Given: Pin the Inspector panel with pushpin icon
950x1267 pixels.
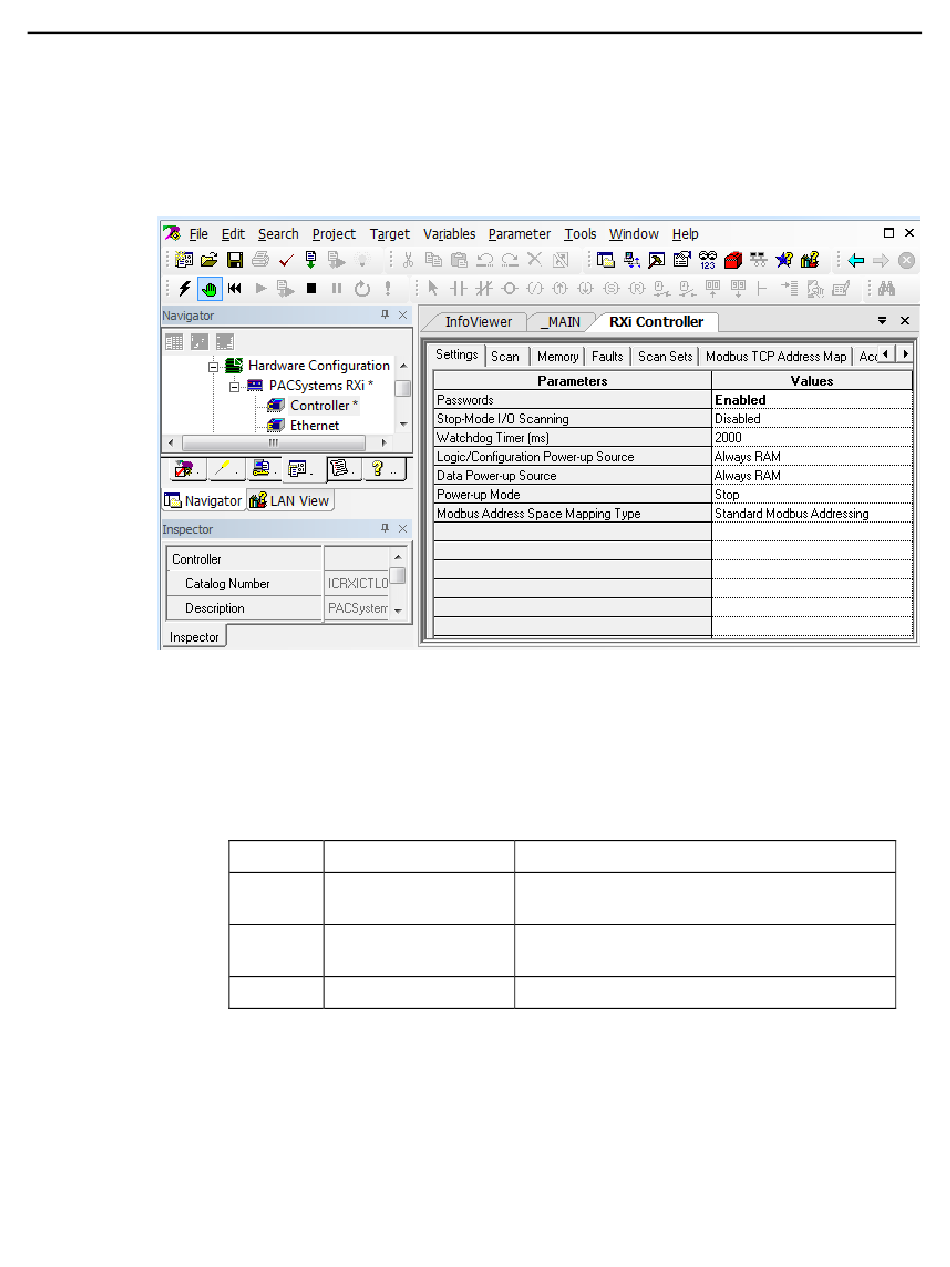Looking at the screenshot, I should (384, 528).
